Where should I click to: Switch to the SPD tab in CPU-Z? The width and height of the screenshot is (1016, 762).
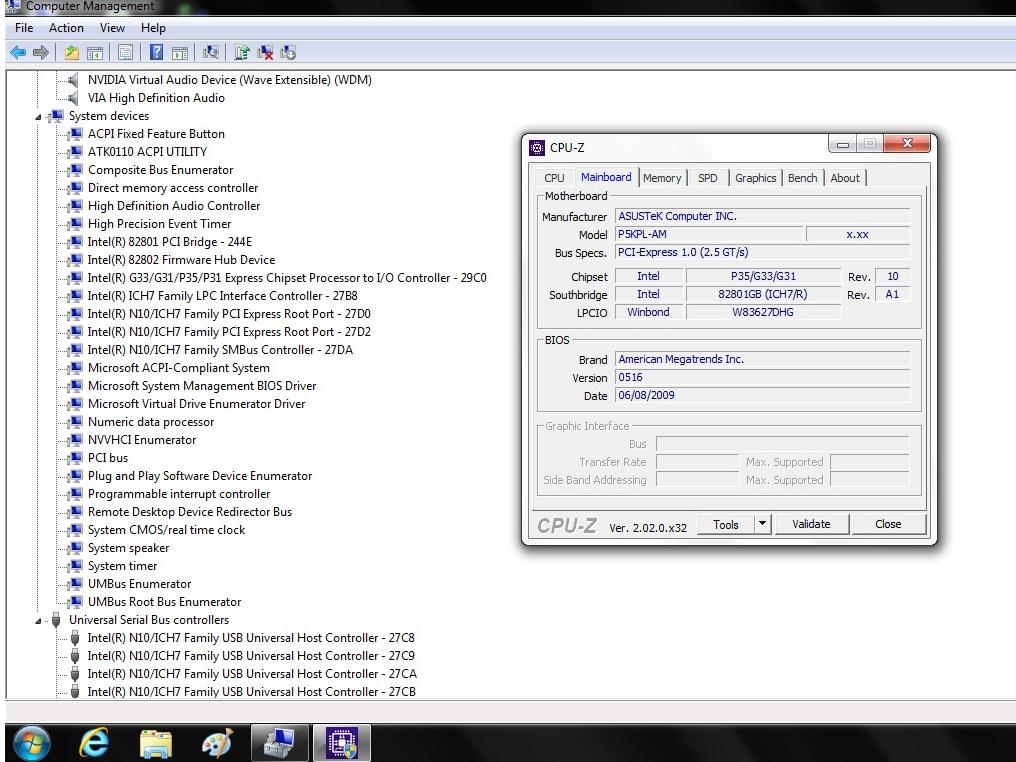pyautogui.click(x=708, y=178)
